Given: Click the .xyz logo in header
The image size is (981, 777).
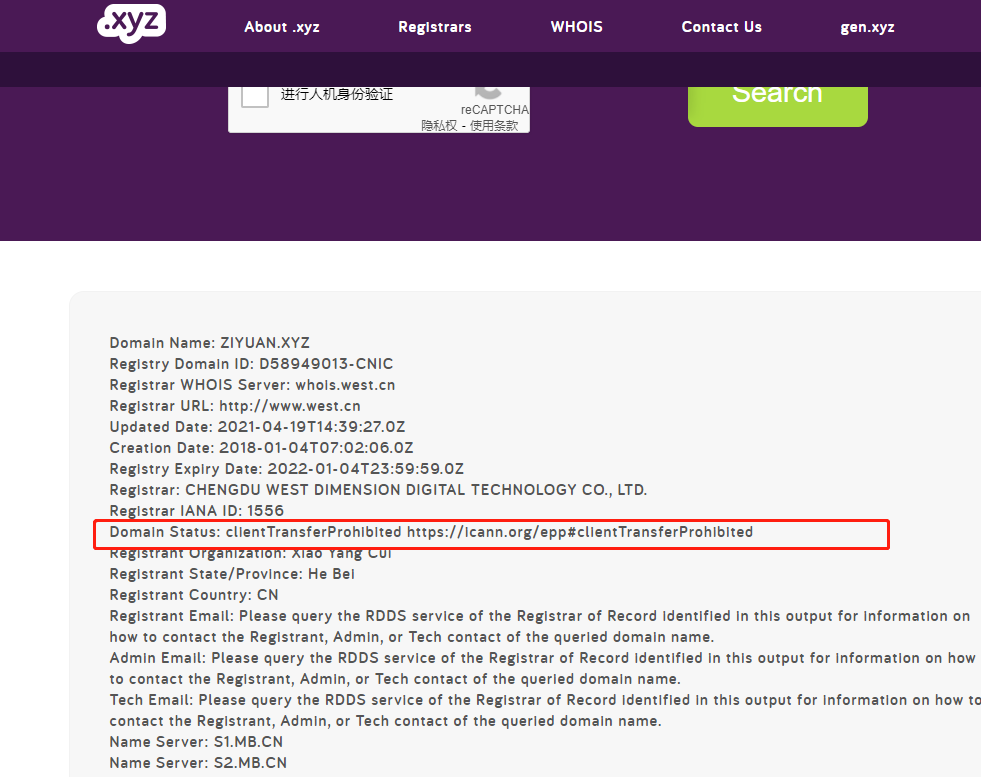Looking at the screenshot, I should (x=131, y=24).
